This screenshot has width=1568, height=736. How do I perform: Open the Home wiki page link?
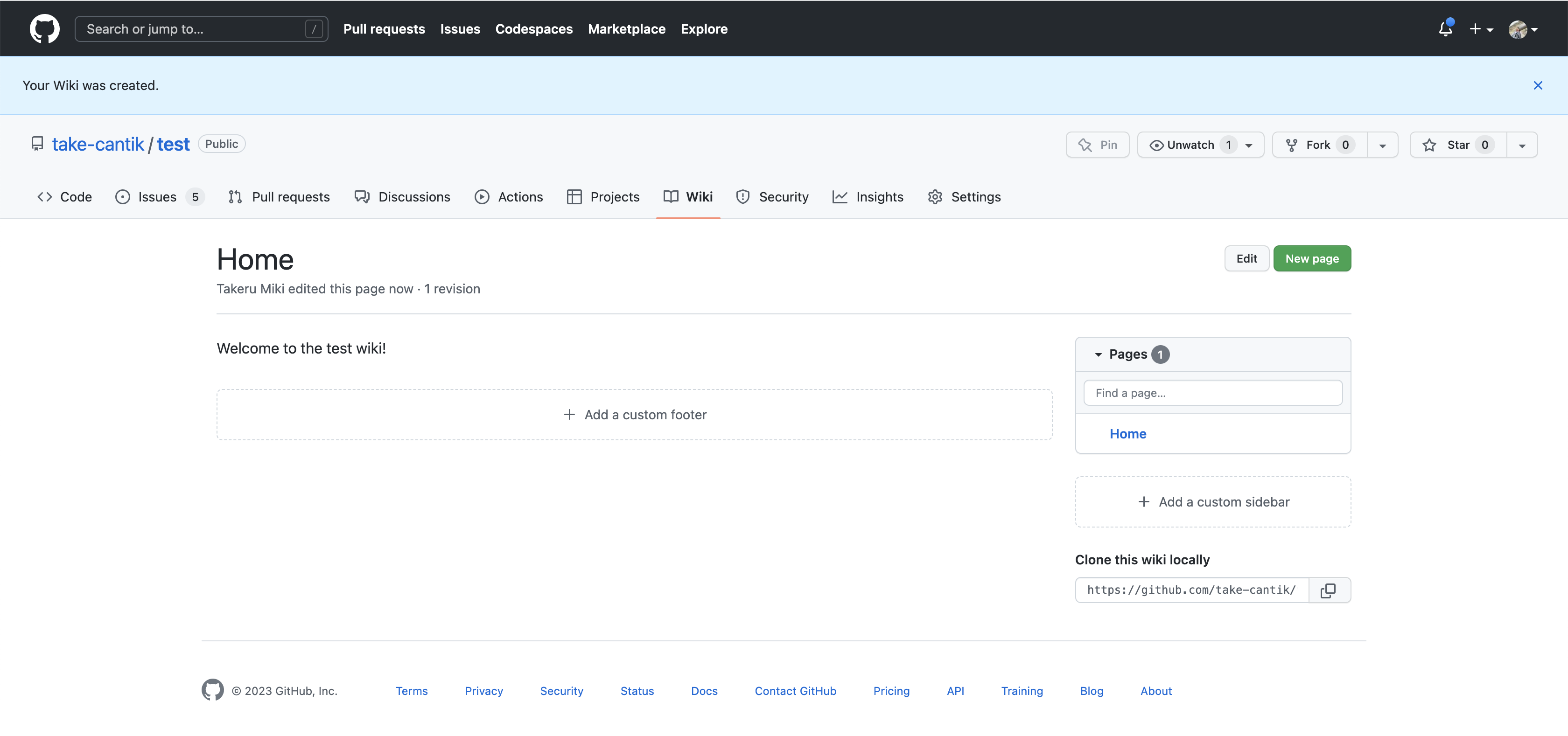(1127, 433)
